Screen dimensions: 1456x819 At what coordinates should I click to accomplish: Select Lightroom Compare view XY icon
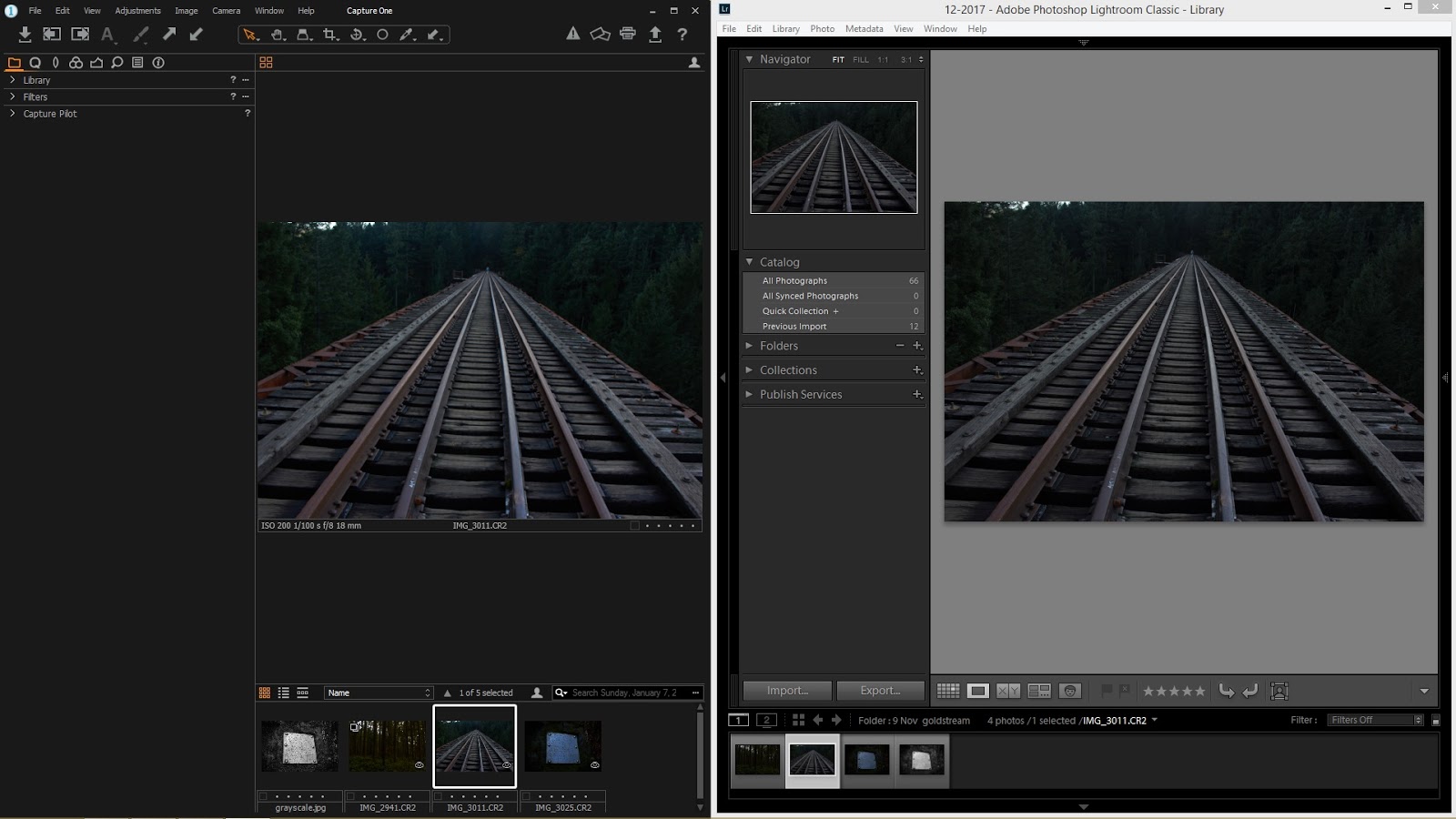click(x=1008, y=691)
